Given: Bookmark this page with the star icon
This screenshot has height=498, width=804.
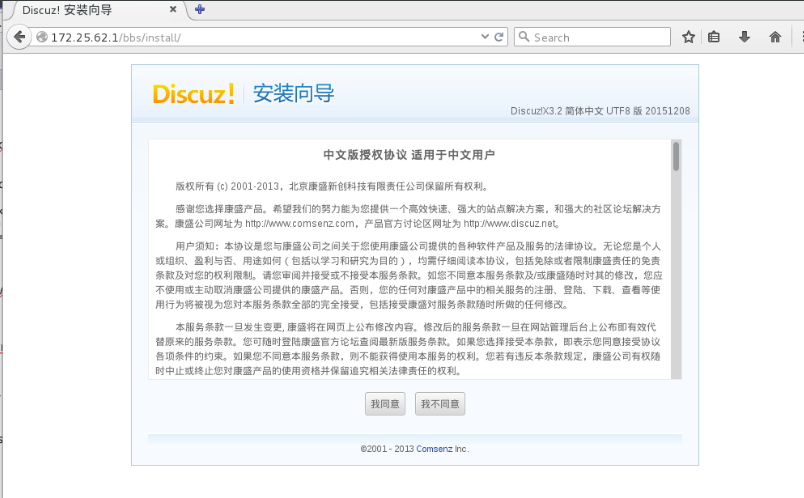Looking at the screenshot, I should coord(688,37).
